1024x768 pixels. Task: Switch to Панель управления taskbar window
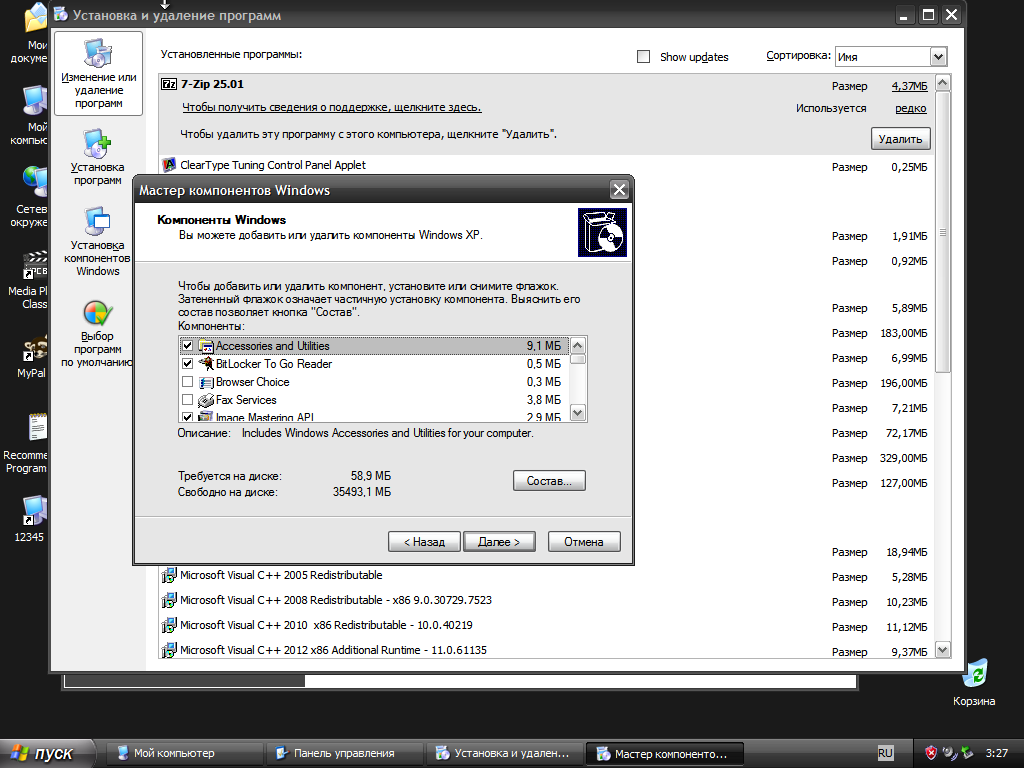point(344,753)
